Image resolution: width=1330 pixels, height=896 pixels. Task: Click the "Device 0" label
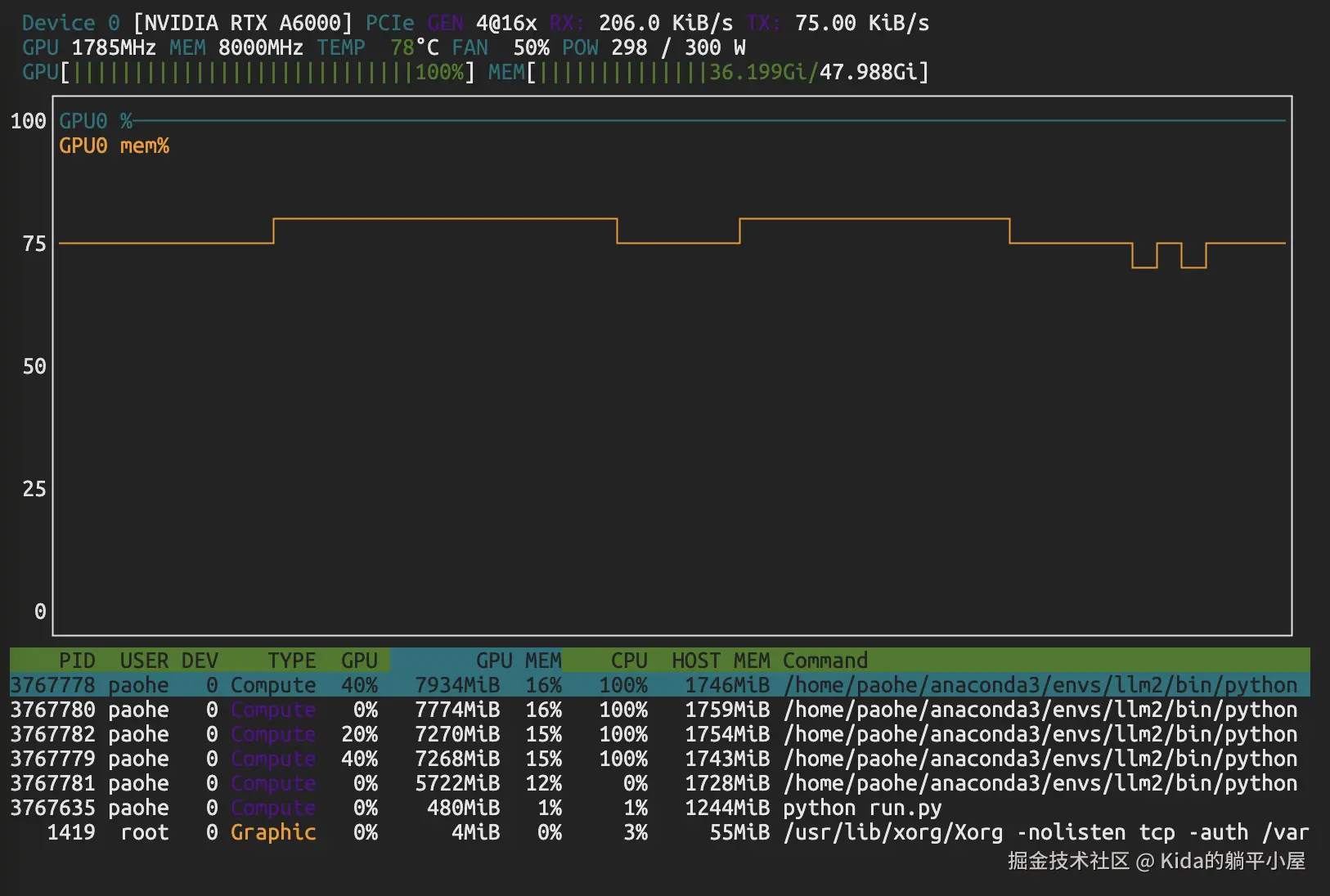coord(71,23)
